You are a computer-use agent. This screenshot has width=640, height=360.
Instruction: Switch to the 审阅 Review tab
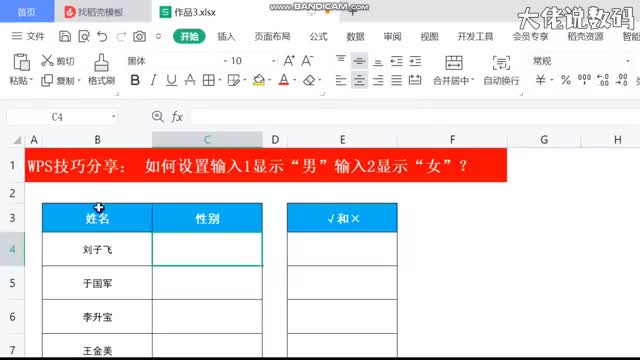coord(392,36)
